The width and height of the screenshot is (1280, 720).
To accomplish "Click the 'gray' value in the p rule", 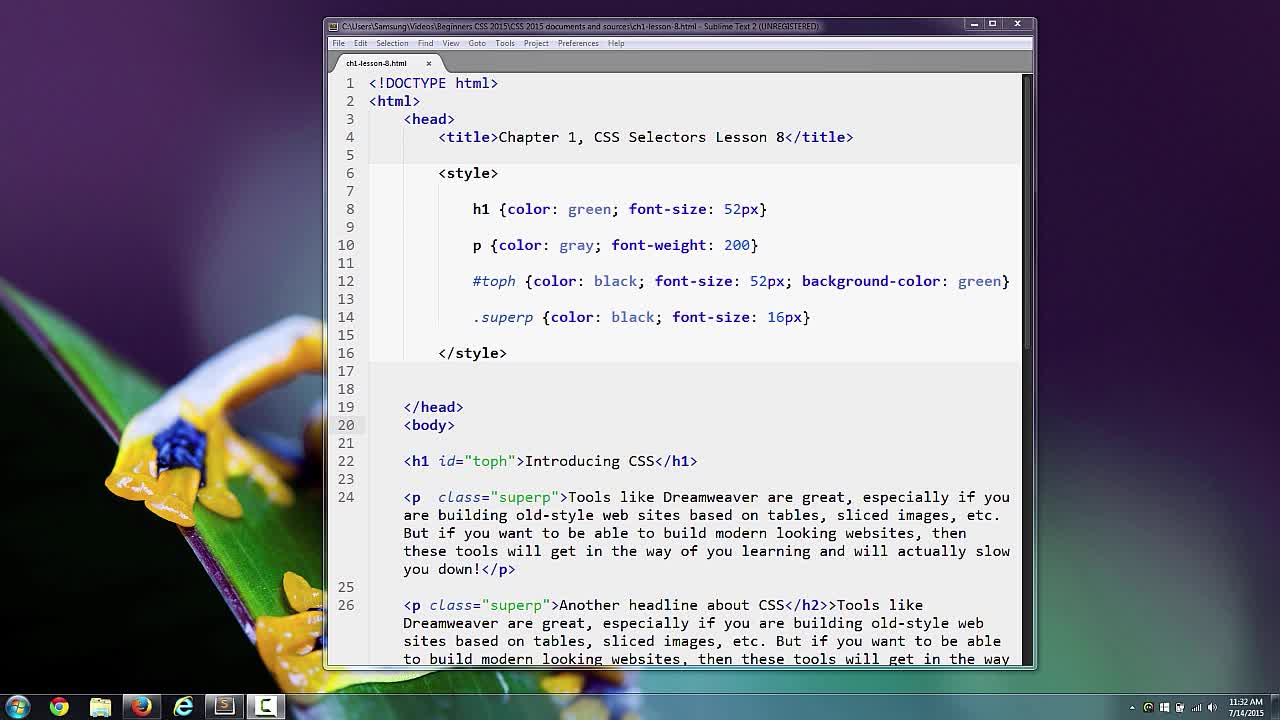I will [576, 245].
